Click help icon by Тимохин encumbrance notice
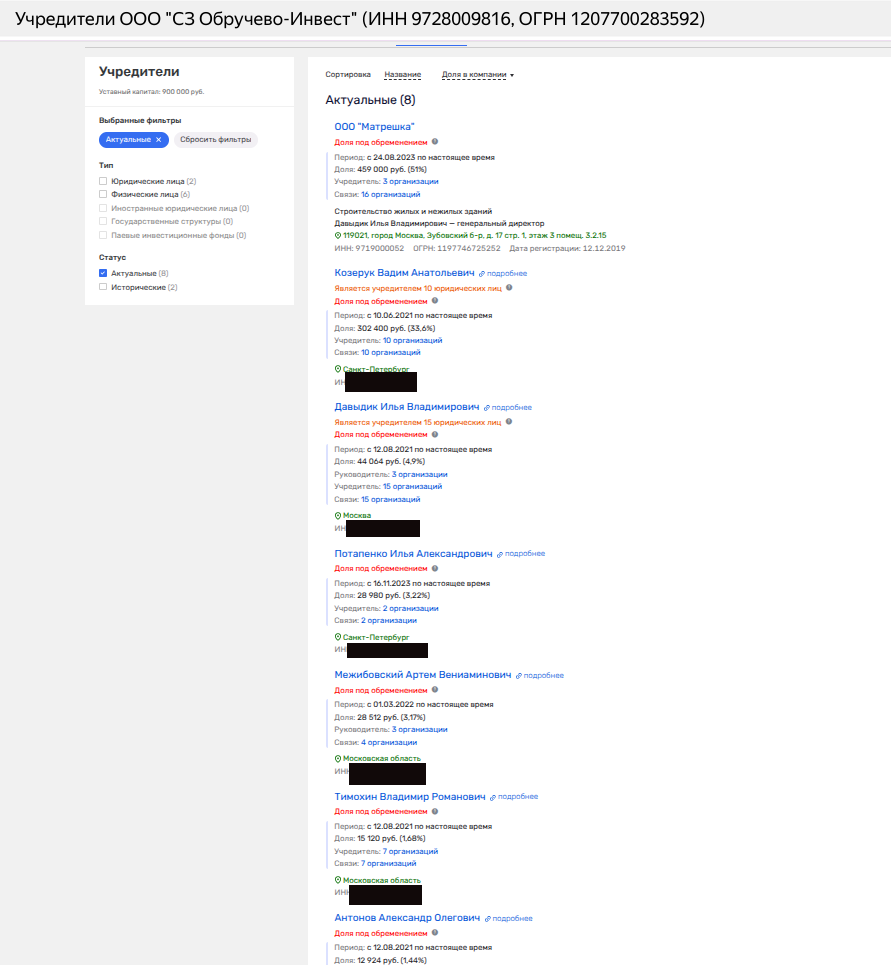The width and height of the screenshot is (891, 965). (435, 811)
